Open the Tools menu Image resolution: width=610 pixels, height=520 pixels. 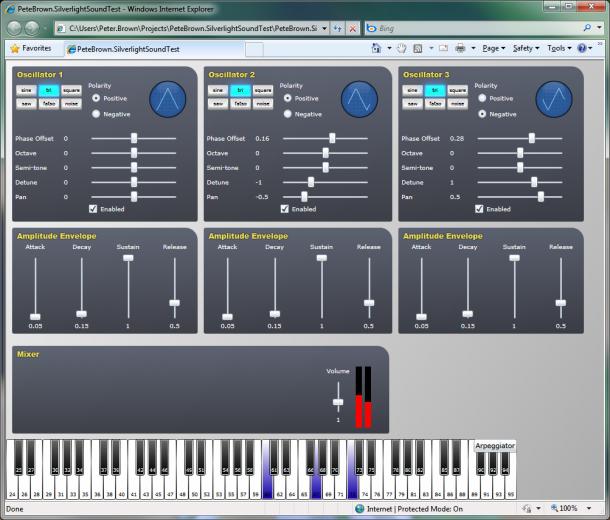(559, 48)
